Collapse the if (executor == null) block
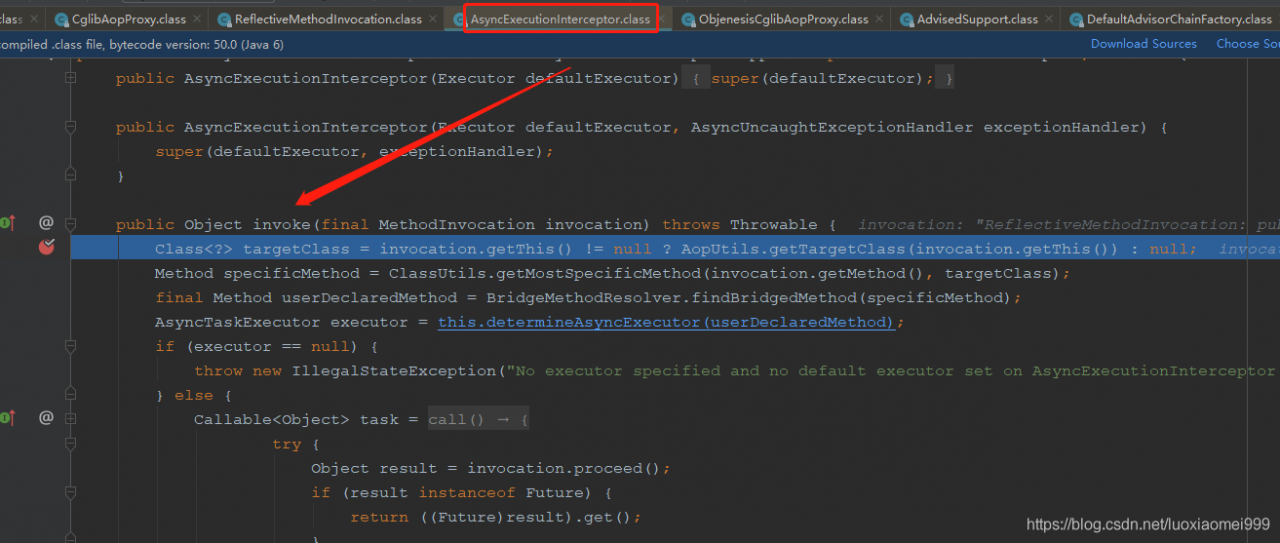 coord(70,346)
